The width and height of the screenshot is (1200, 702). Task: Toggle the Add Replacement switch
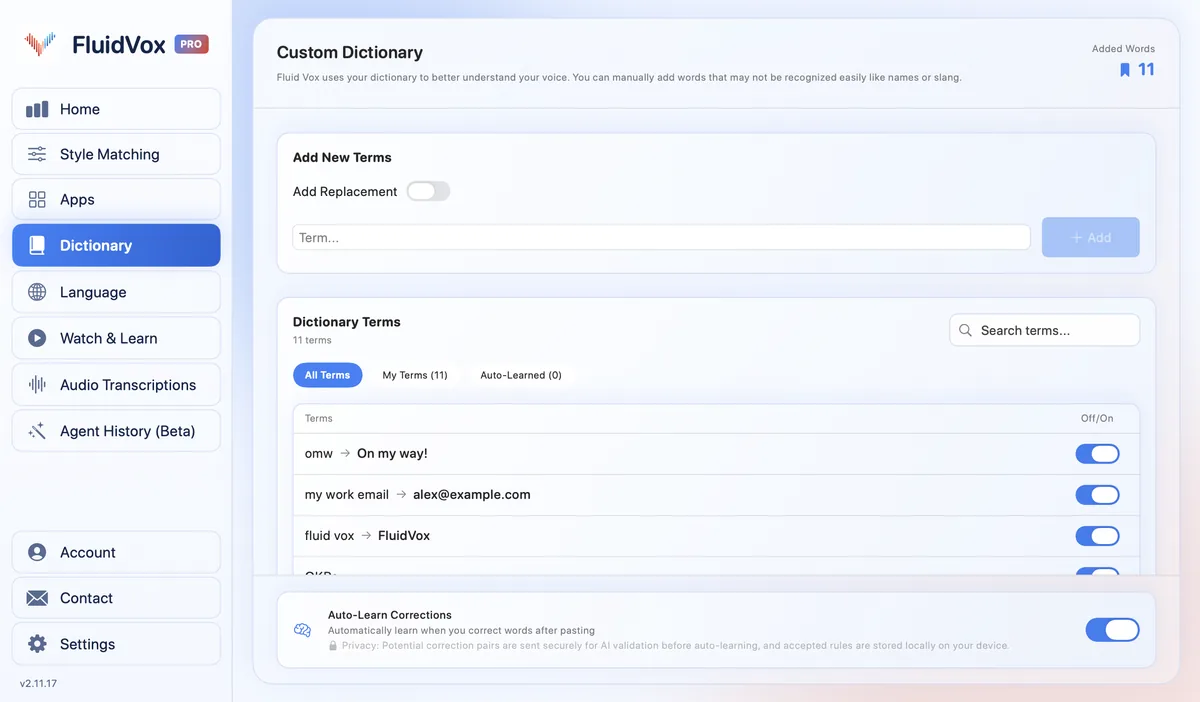pos(428,191)
